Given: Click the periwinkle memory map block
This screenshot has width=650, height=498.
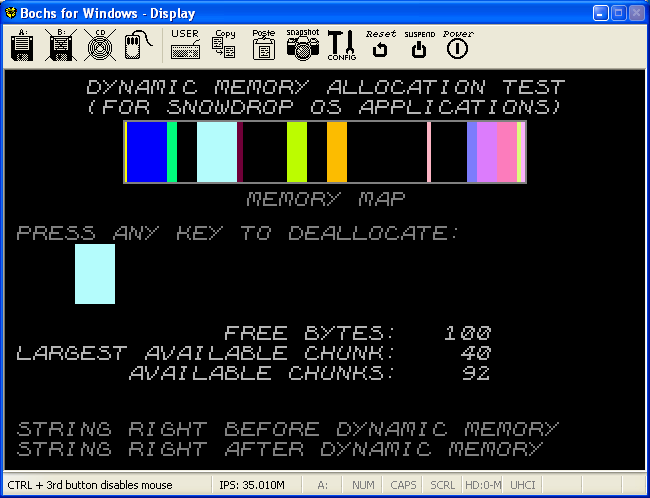Looking at the screenshot, I should (472, 152).
